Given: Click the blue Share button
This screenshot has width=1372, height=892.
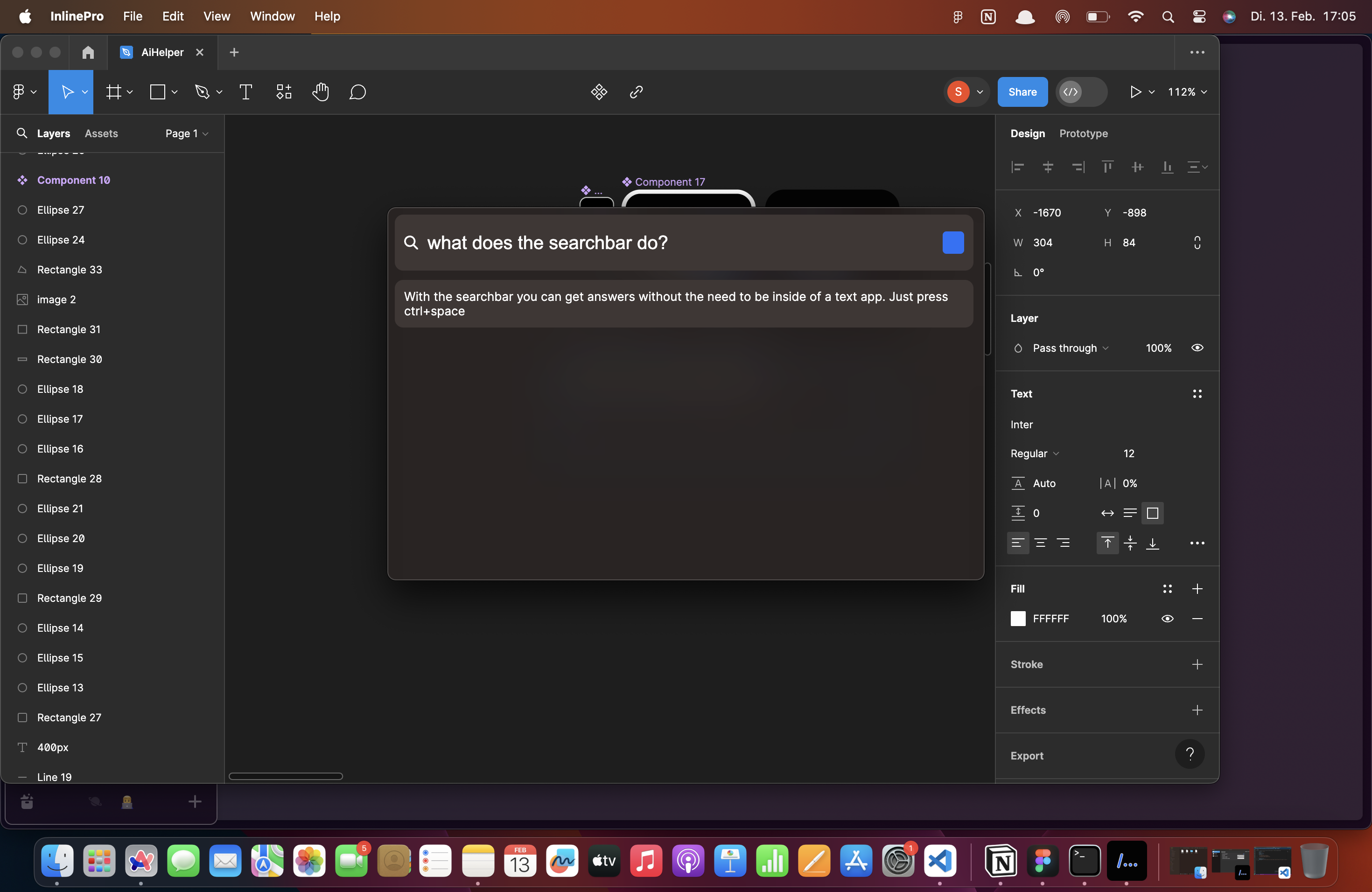Looking at the screenshot, I should (1022, 92).
